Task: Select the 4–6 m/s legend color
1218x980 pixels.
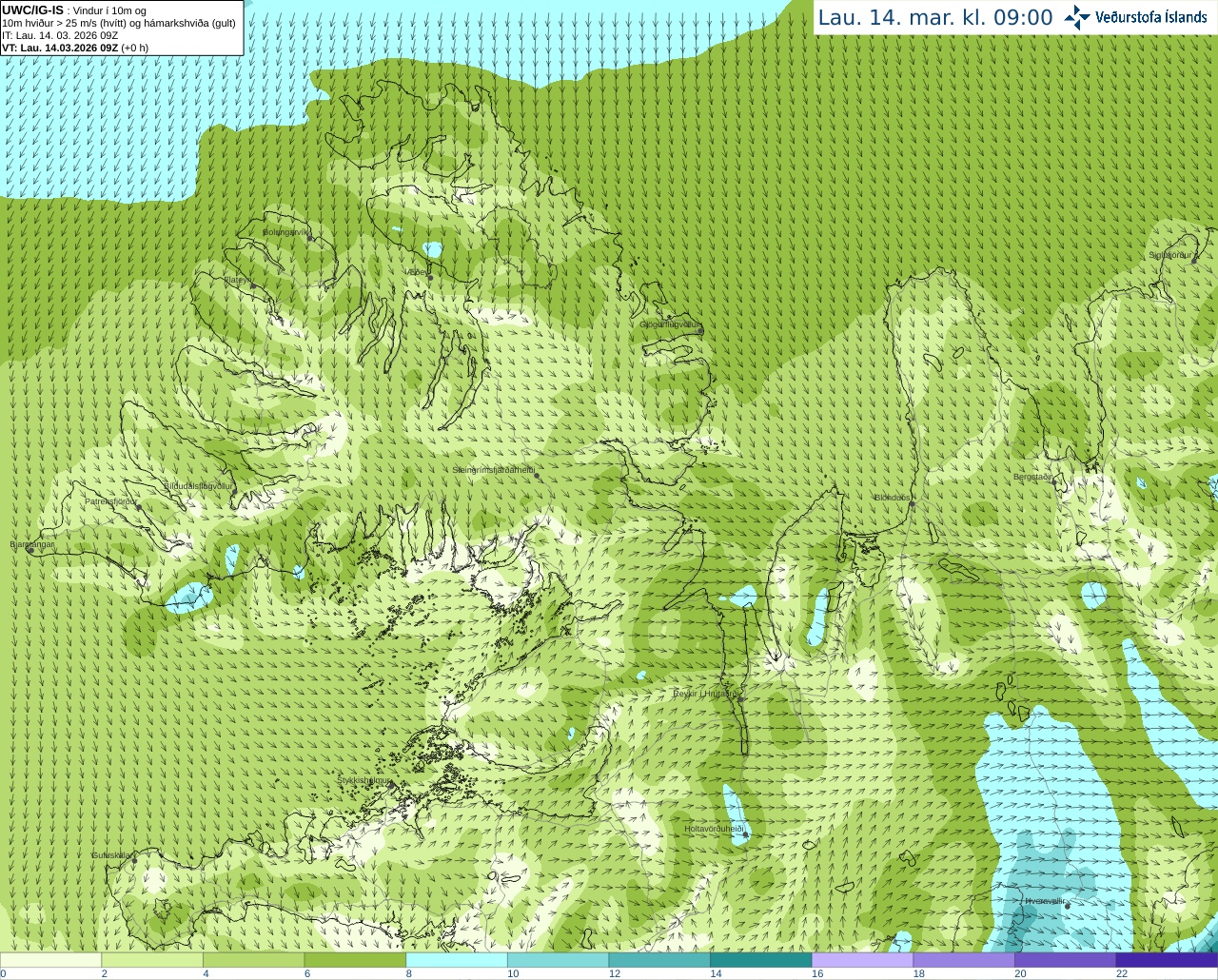Action: pyautogui.click(x=253, y=960)
